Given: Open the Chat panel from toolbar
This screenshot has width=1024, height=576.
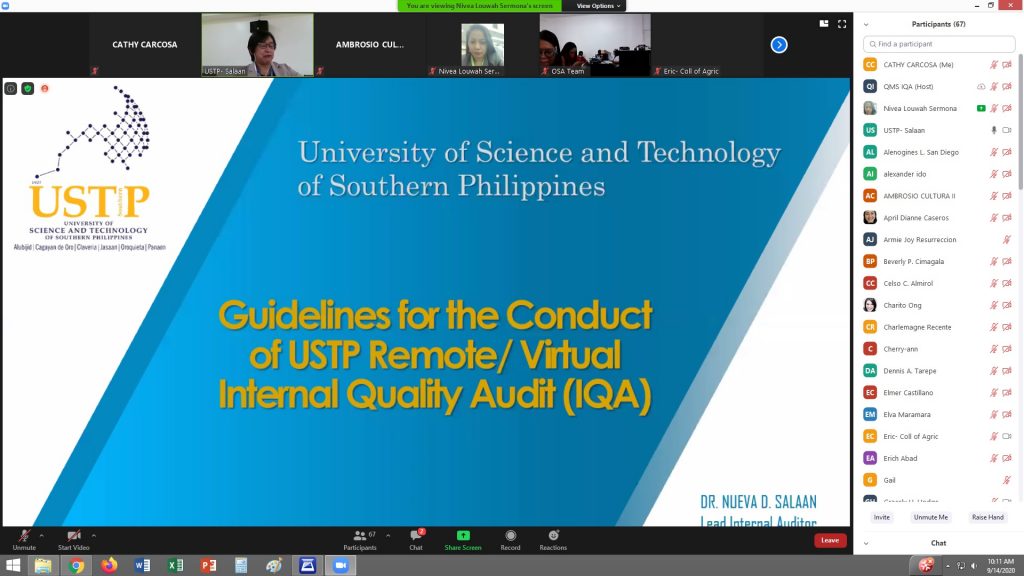Looking at the screenshot, I should 416,539.
